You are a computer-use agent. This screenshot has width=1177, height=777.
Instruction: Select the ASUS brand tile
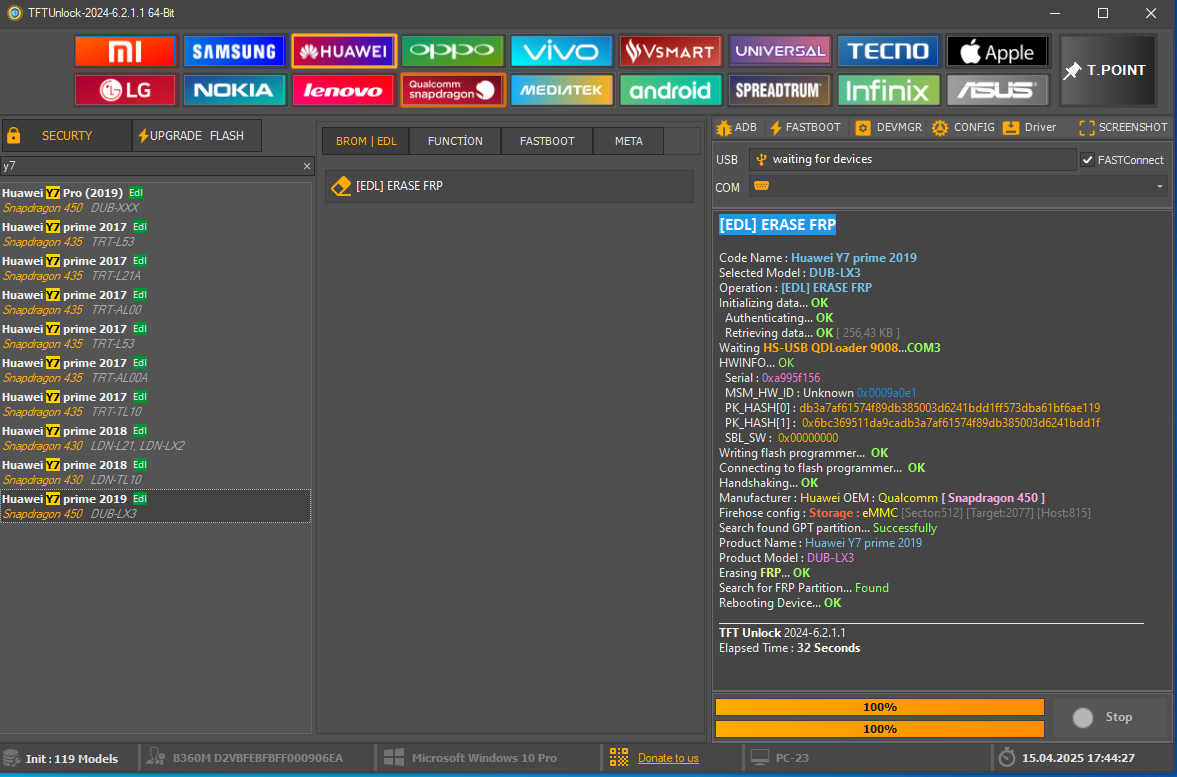[x=998, y=90]
